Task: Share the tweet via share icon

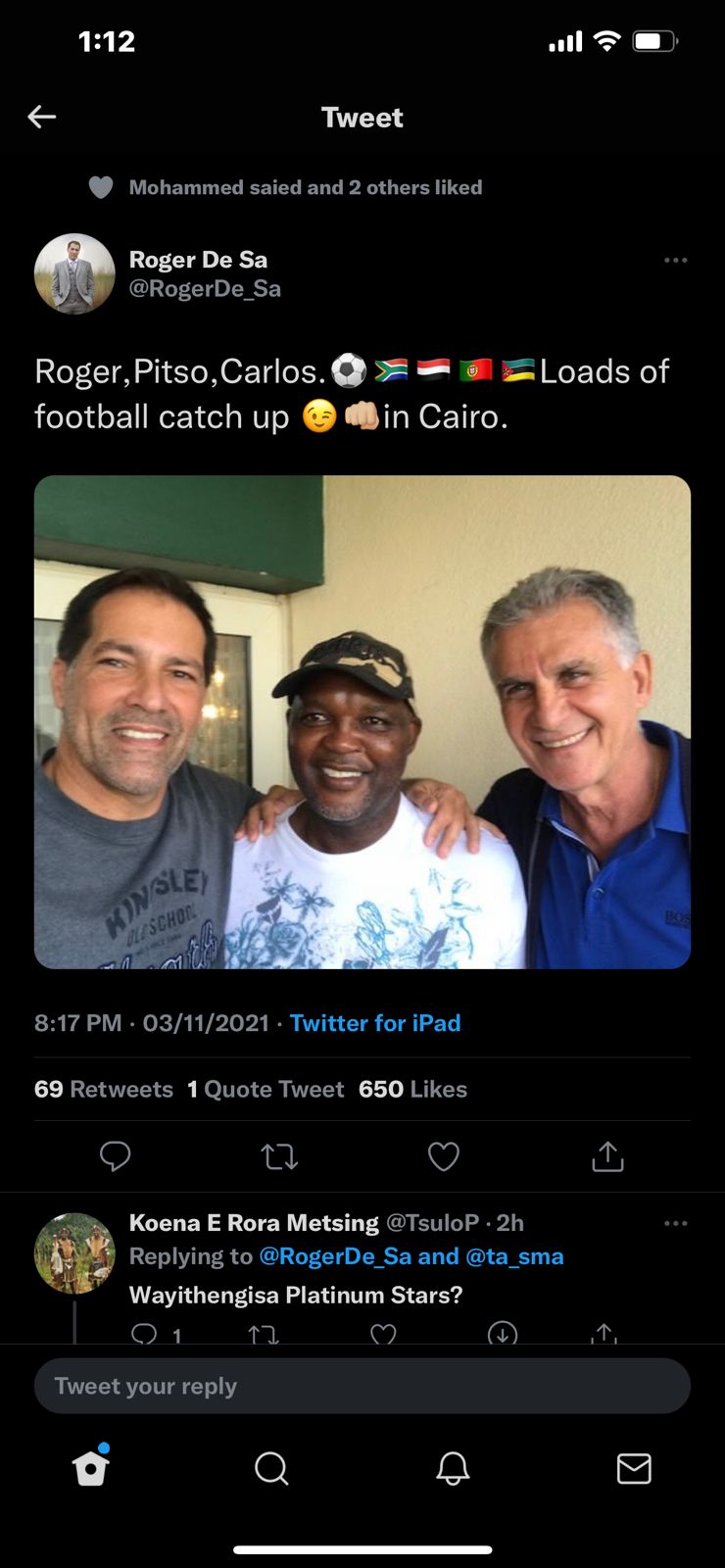Action: (x=607, y=1156)
